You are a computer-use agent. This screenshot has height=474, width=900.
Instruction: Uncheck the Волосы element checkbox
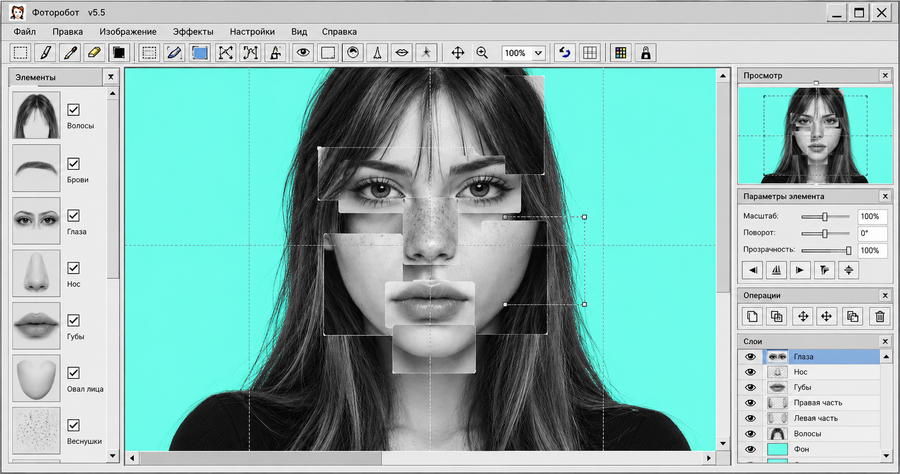click(x=73, y=110)
